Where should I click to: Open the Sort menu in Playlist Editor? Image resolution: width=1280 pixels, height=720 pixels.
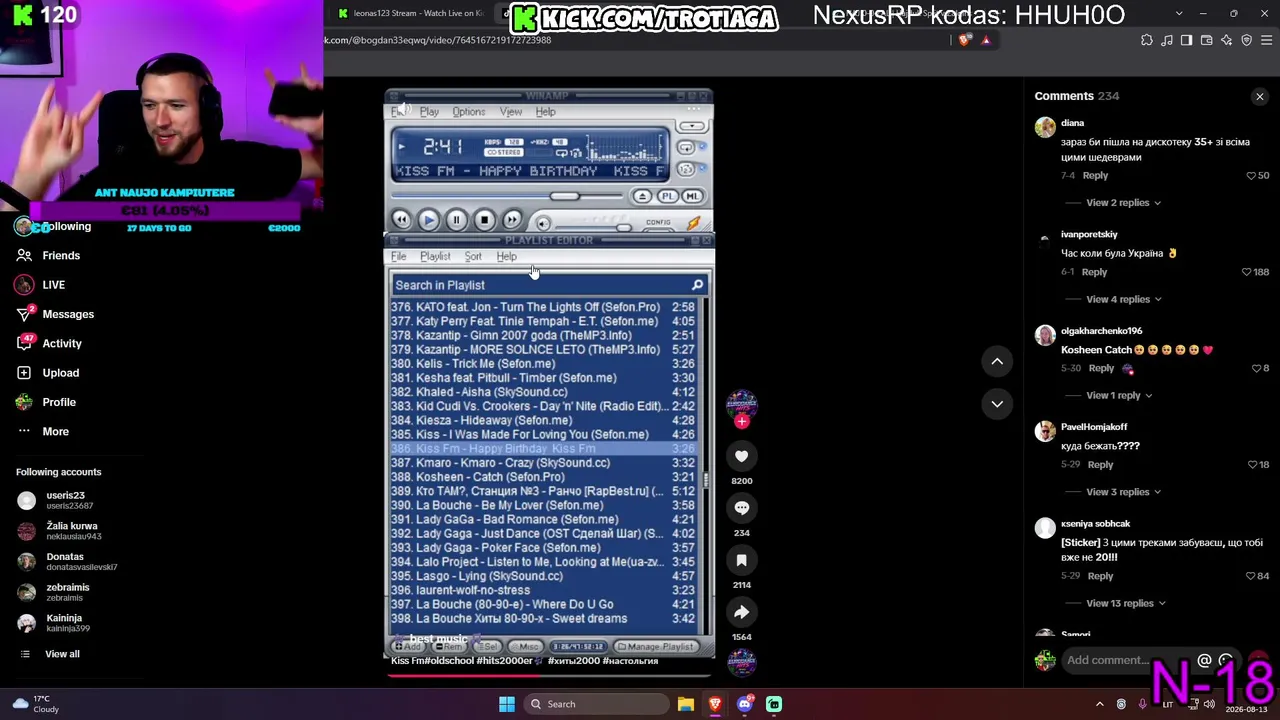[x=473, y=257]
